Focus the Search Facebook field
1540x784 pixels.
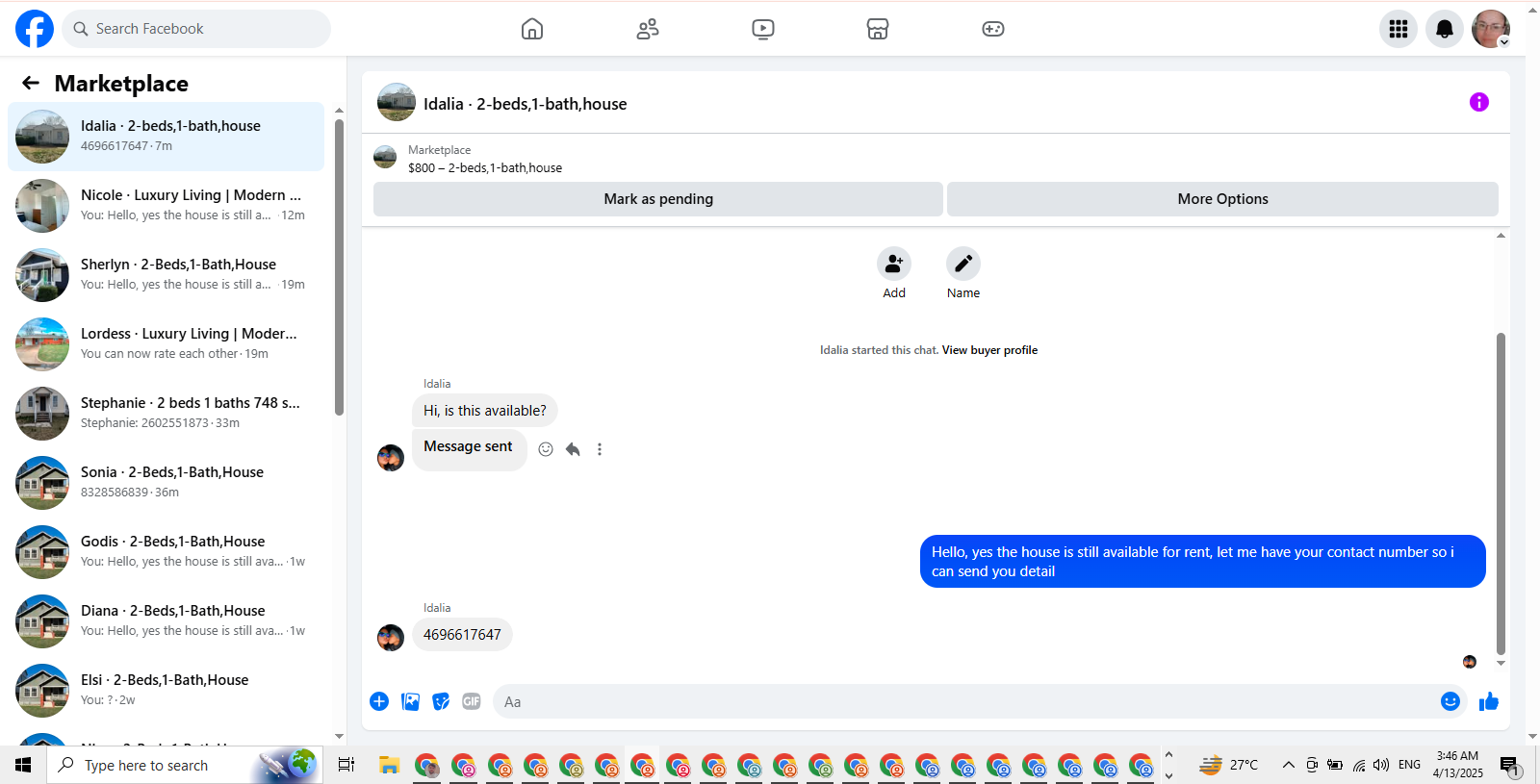[196, 29]
